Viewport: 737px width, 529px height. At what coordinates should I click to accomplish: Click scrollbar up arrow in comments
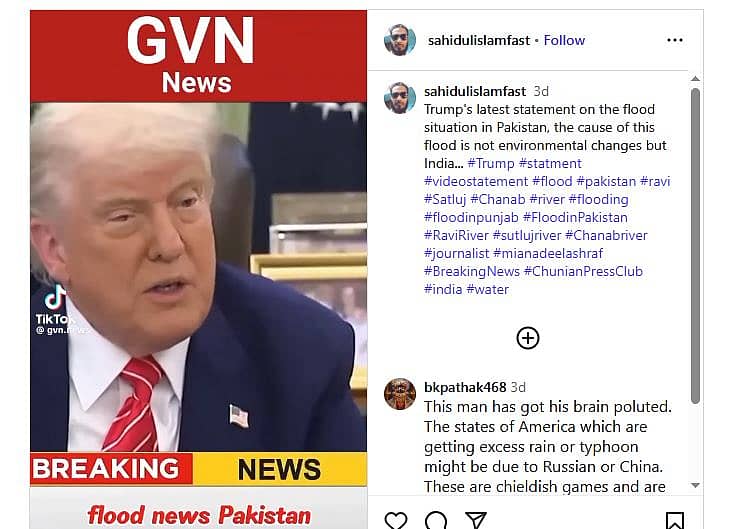(695, 79)
